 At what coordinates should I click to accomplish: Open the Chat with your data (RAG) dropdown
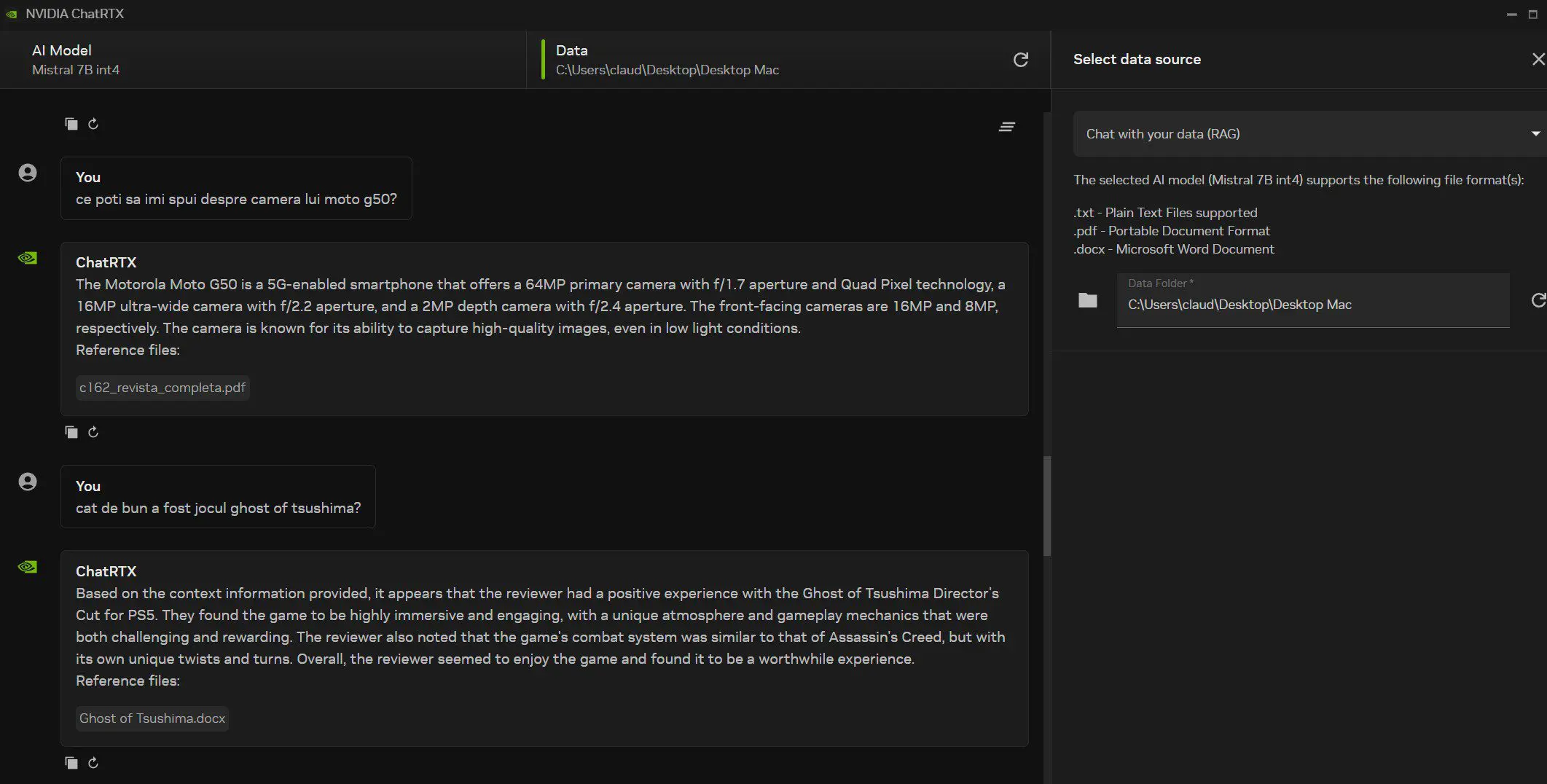tap(1309, 134)
